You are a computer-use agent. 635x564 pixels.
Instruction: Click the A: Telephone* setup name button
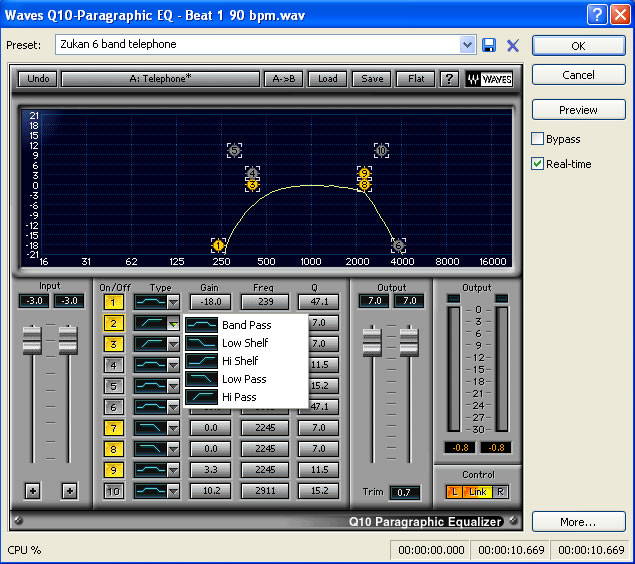click(x=160, y=79)
